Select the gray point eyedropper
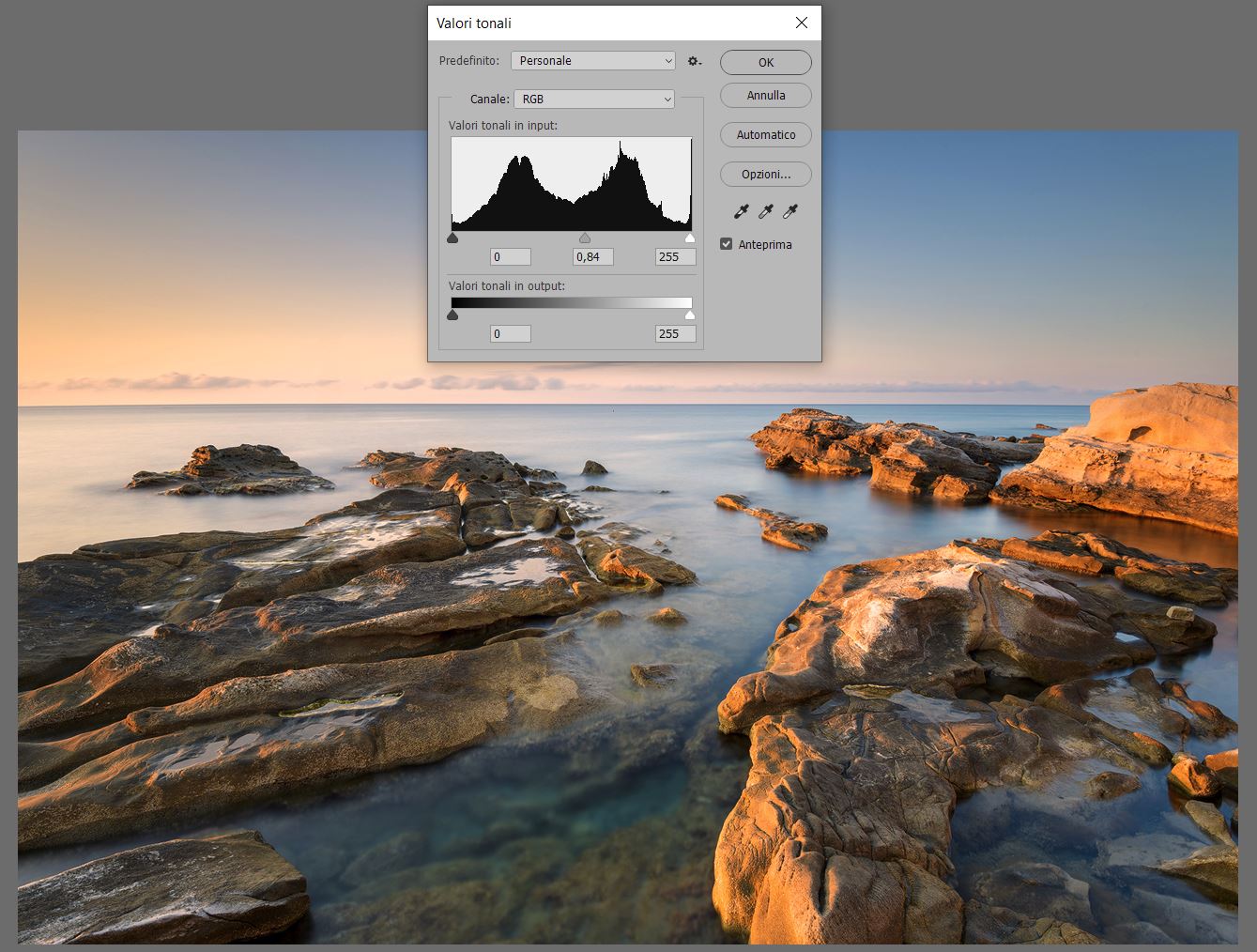The image size is (1257, 952). click(x=766, y=212)
